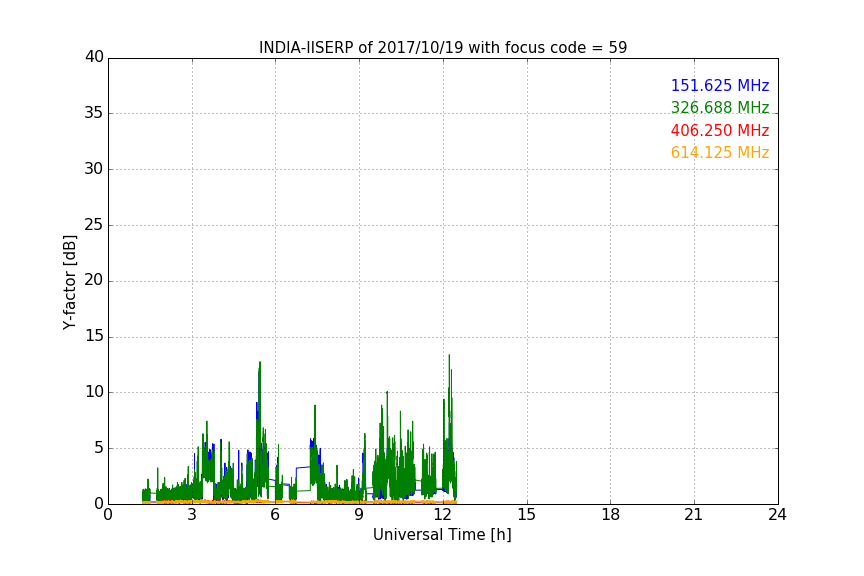This screenshot has height=576, width=864.
Task: Click the x-axis tick value 21
Action: (x=694, y=515)
